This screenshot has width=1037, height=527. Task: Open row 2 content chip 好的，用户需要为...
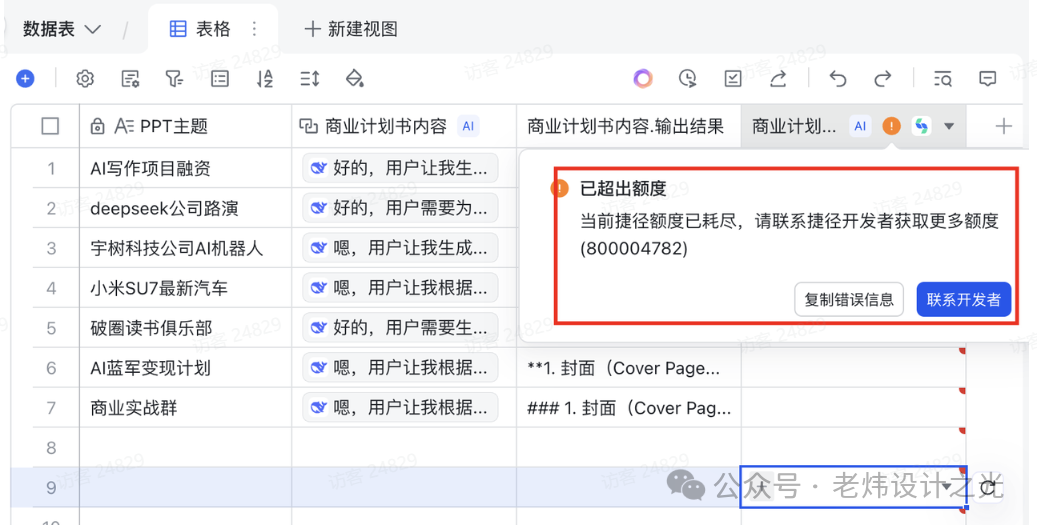point(400,208)
